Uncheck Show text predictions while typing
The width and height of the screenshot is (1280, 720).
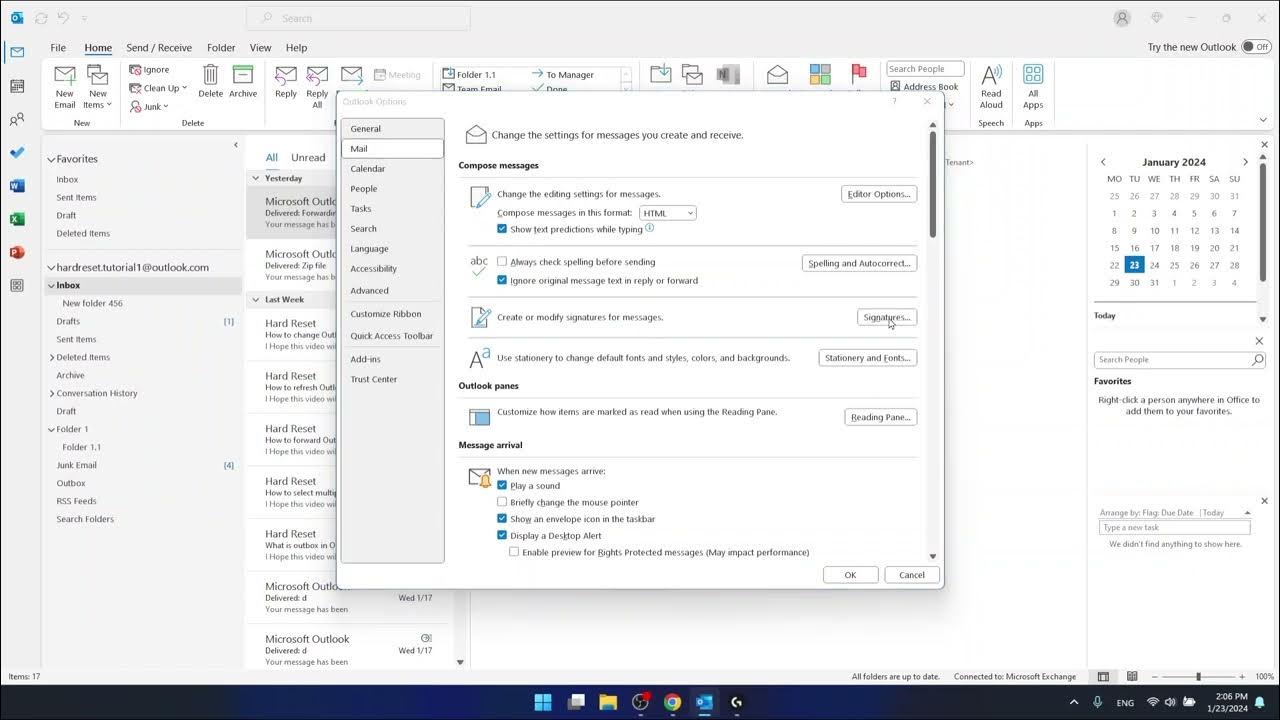tap(502, 229)
